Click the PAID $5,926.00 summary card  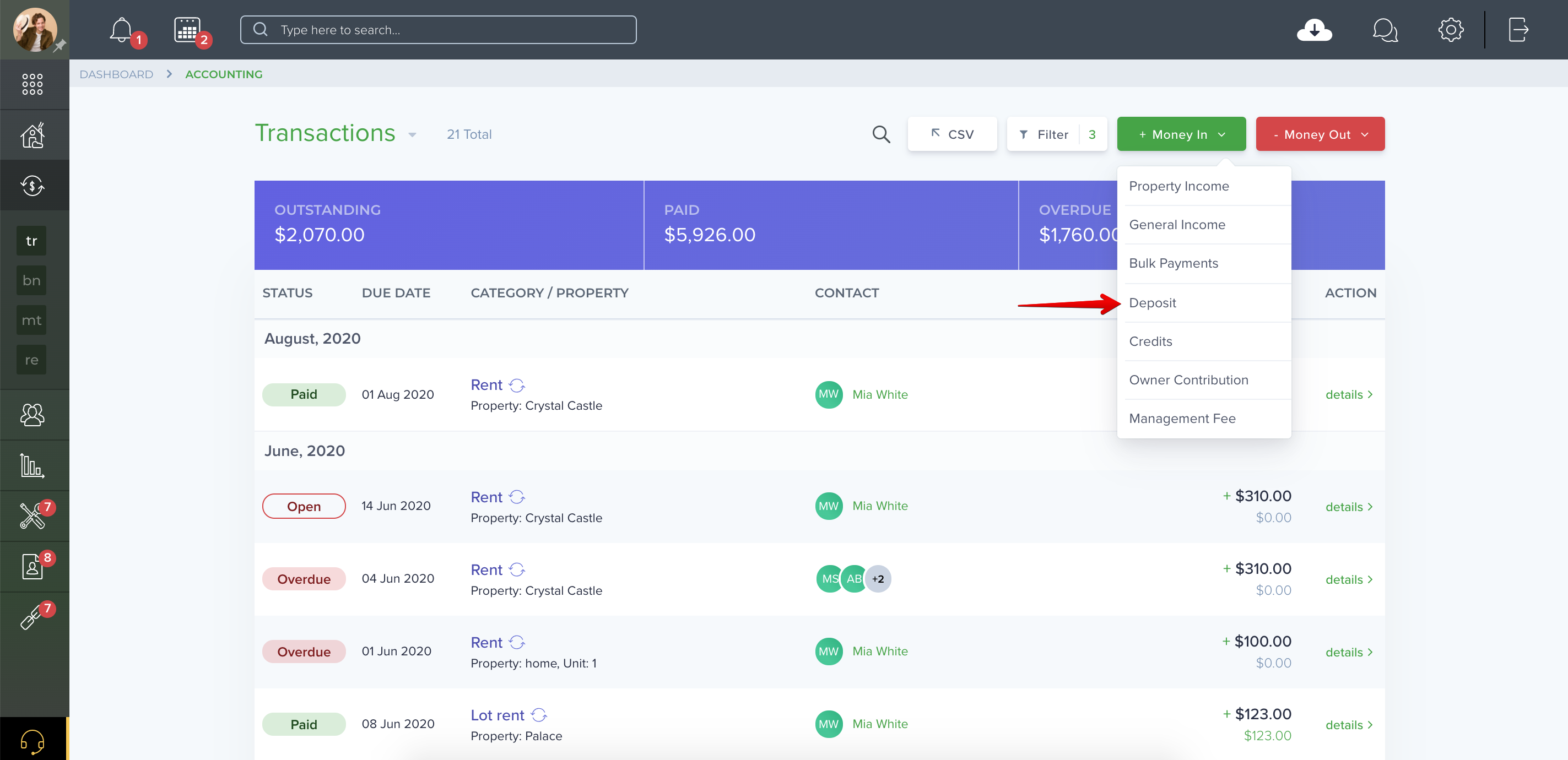pyautogui.click(x=831, y=225)
